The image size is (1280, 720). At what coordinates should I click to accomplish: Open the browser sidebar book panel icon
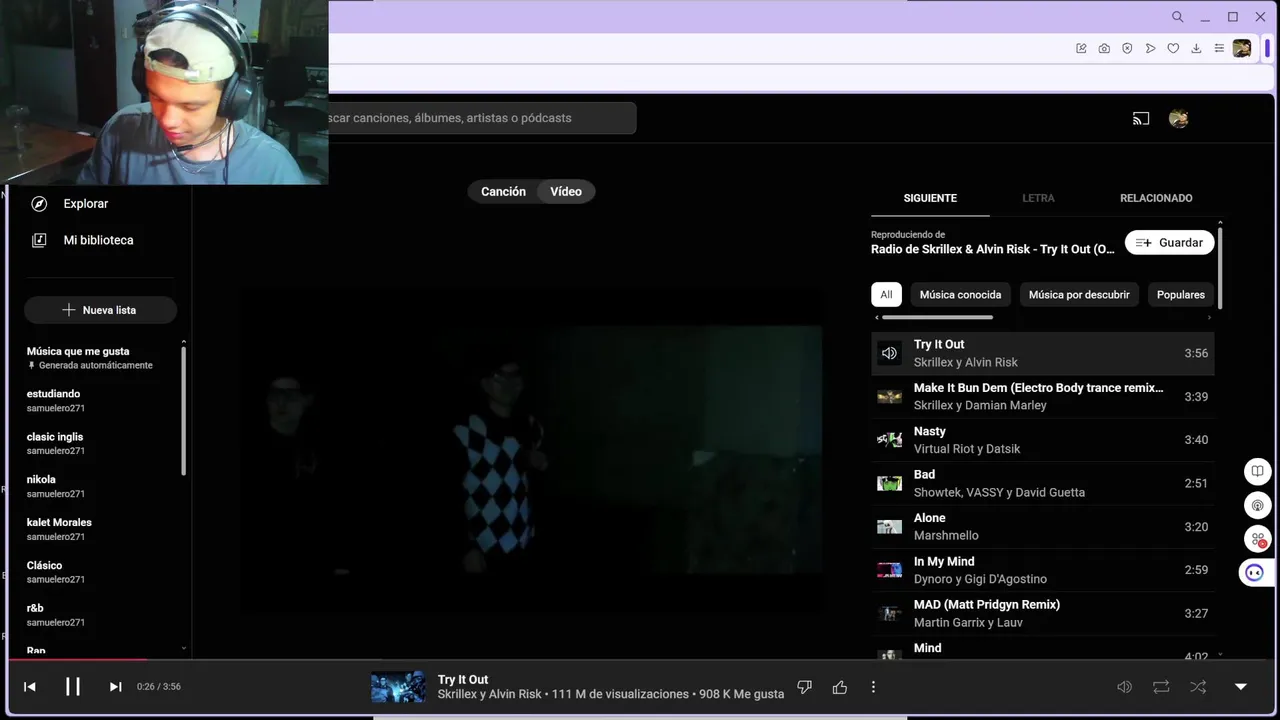[x=1257, y=471]
